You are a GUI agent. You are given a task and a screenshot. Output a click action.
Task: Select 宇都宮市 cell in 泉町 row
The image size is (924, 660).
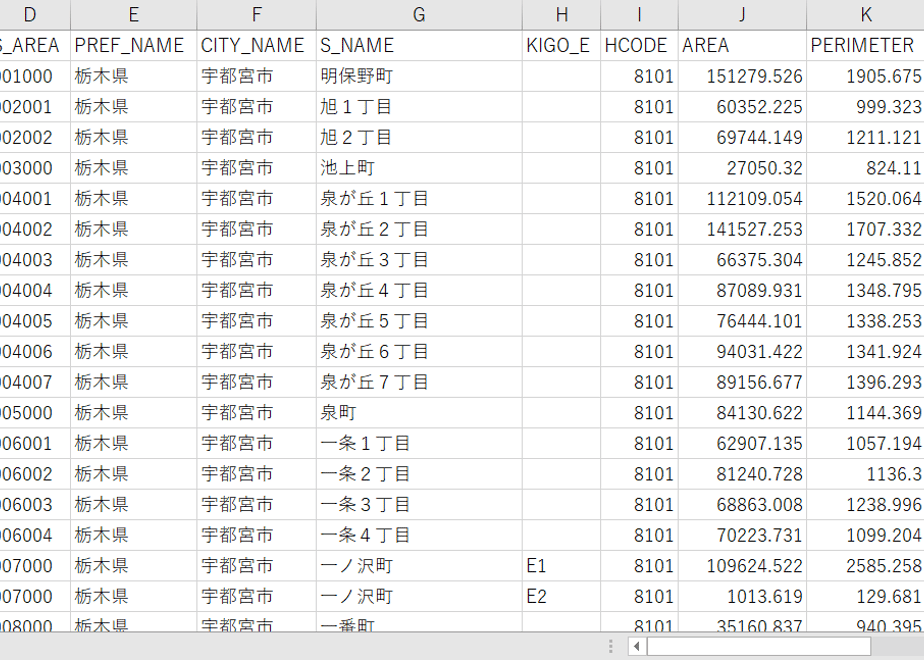[256, 413]
